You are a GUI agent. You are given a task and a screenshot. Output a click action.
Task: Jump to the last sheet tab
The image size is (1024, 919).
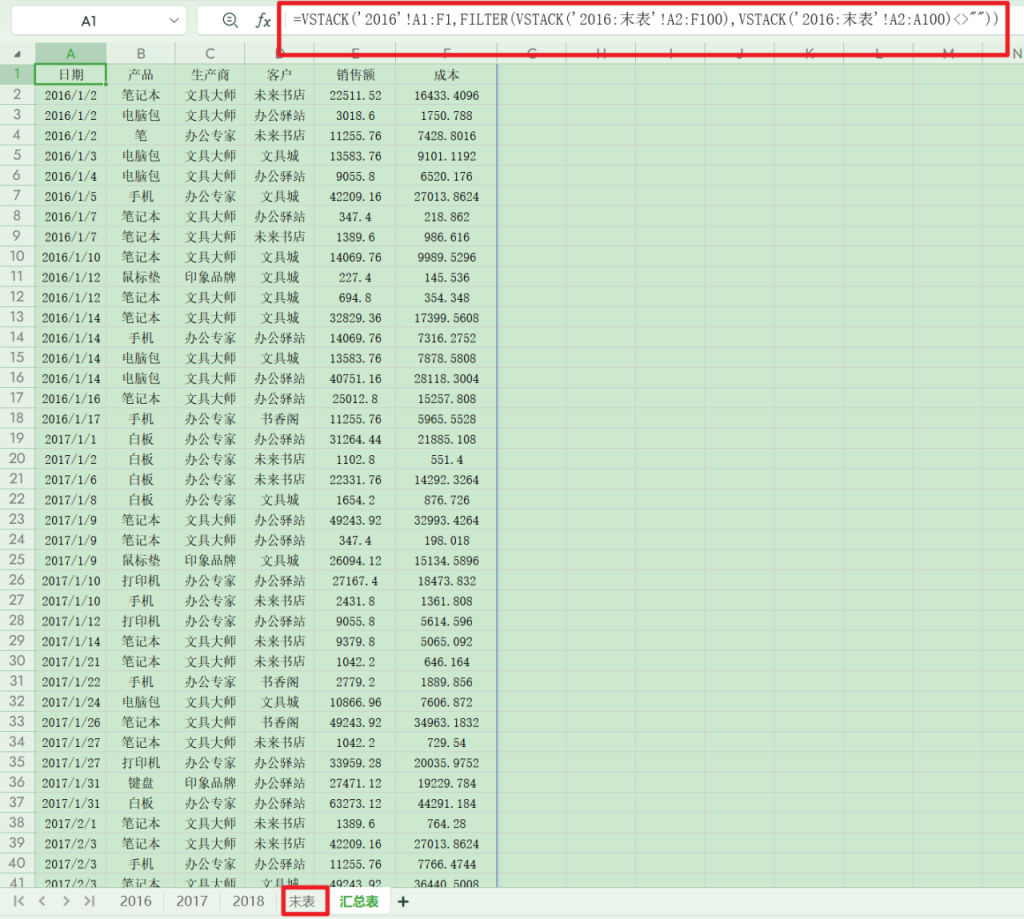click(90, 901)
